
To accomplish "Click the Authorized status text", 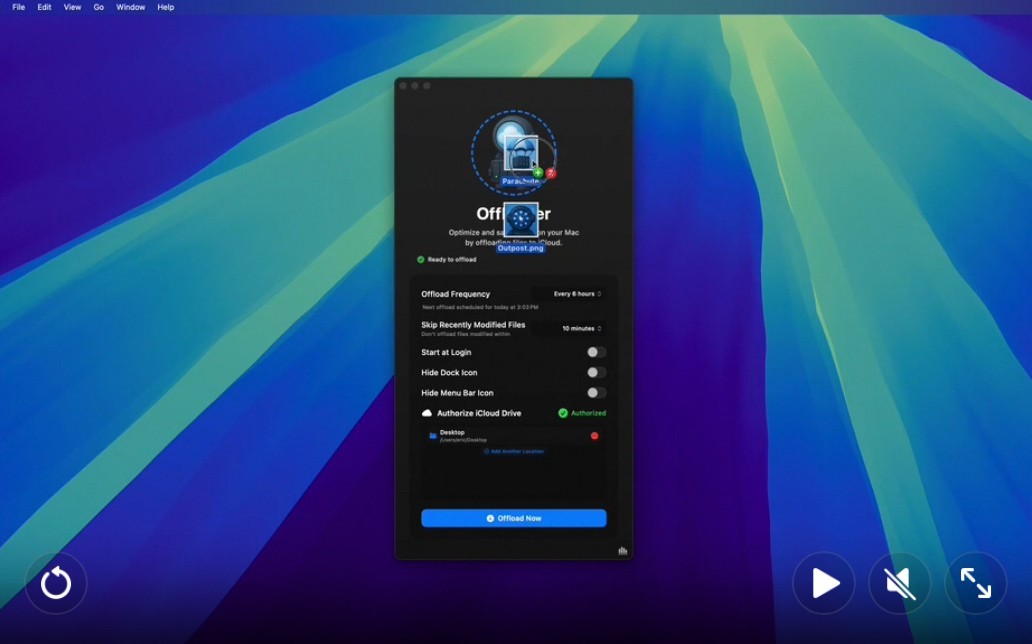I will (588, 413).
